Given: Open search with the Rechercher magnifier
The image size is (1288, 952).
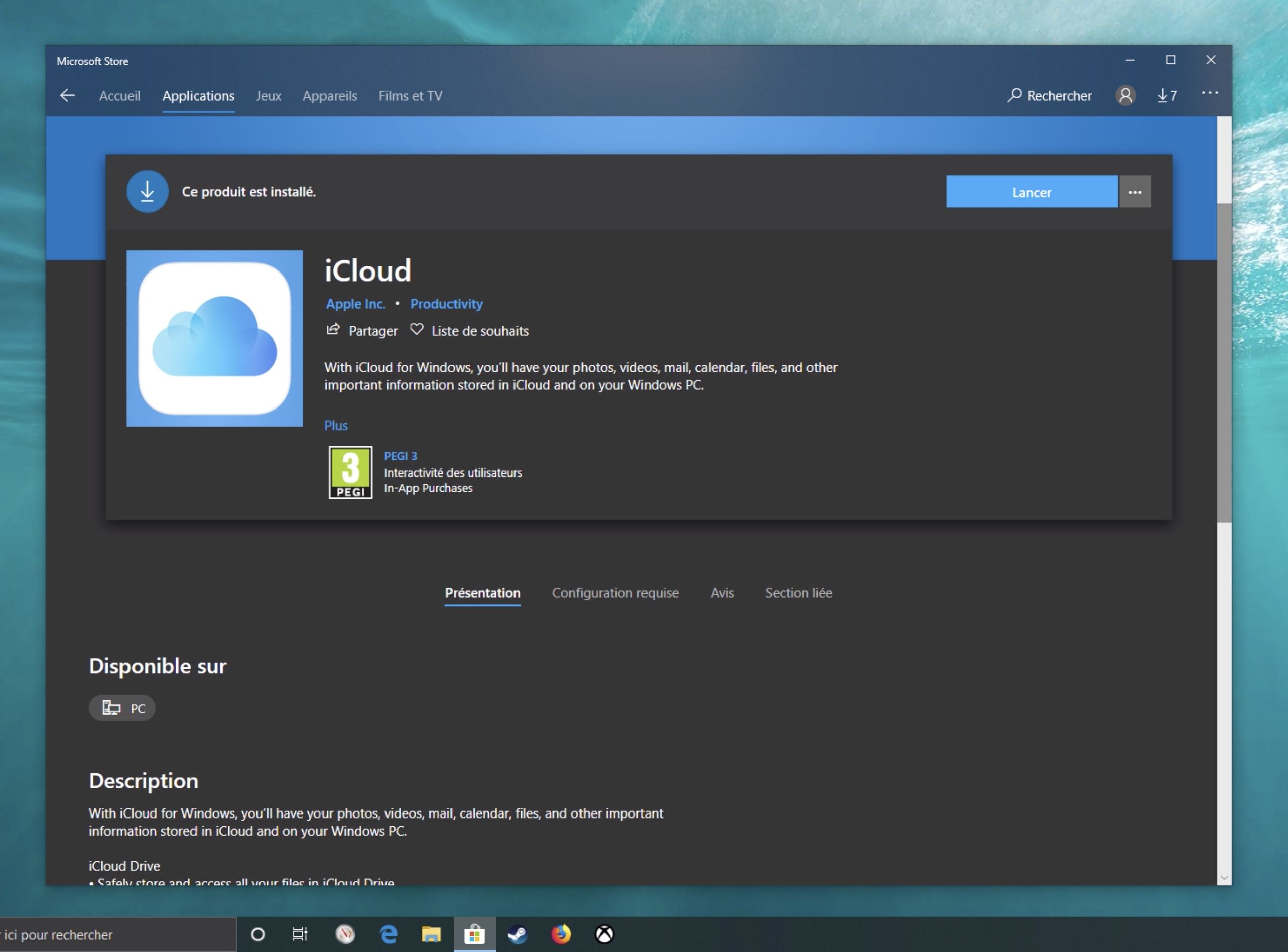Looking at the screenshot, I should point(1049,95).
